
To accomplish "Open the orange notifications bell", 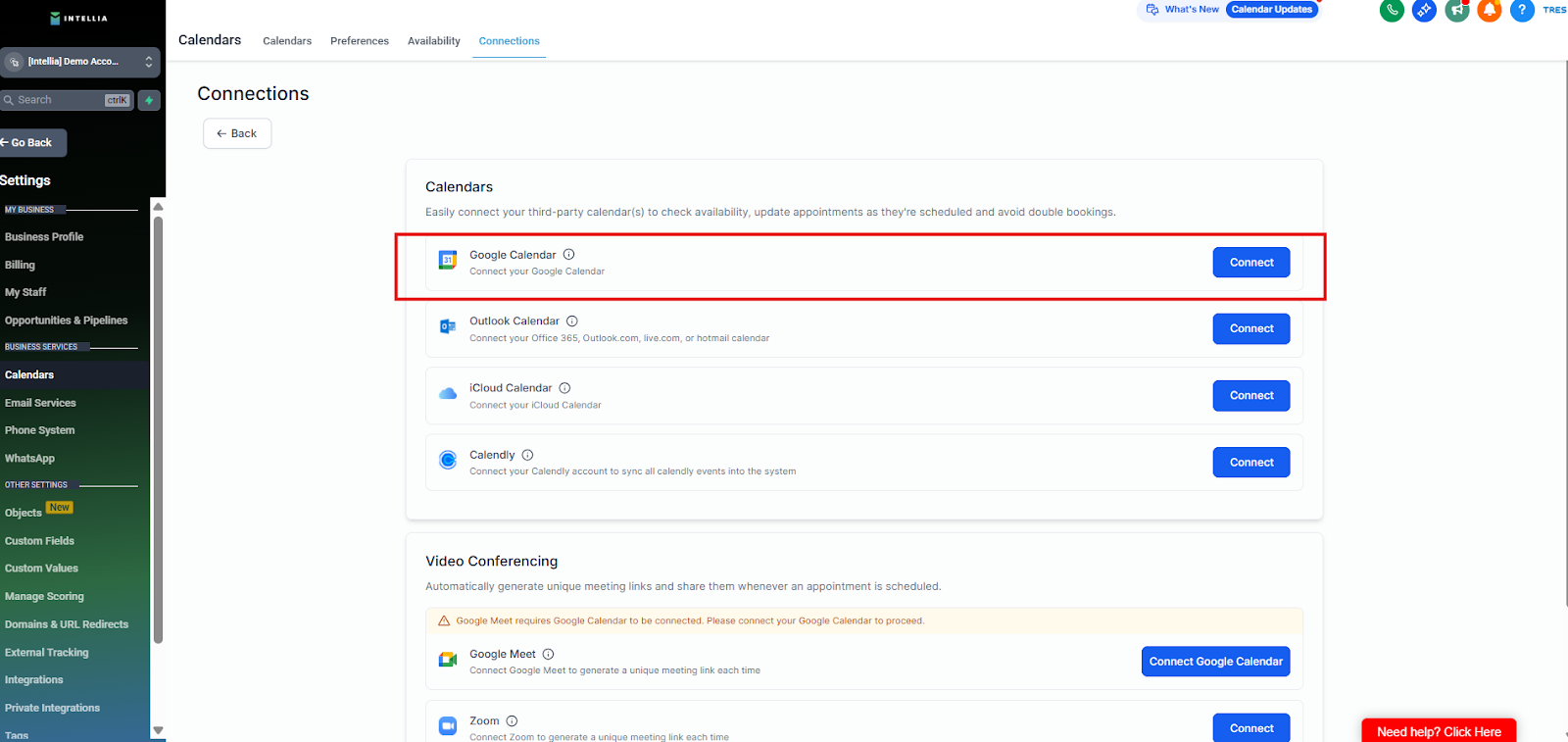I will (1490, 11).
